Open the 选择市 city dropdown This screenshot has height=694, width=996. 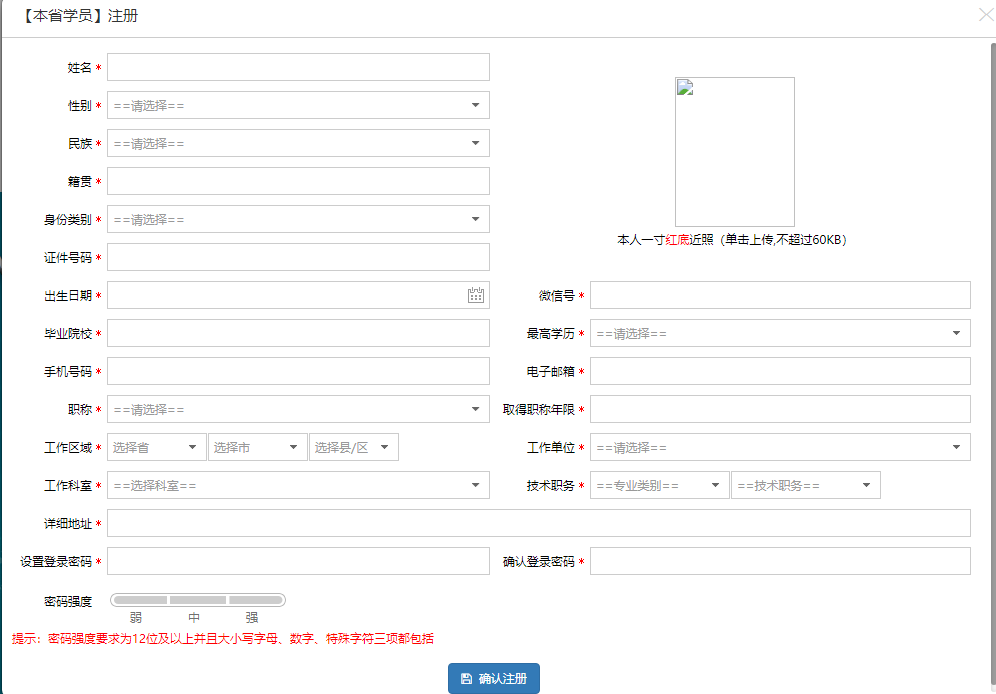click(258, 447)
